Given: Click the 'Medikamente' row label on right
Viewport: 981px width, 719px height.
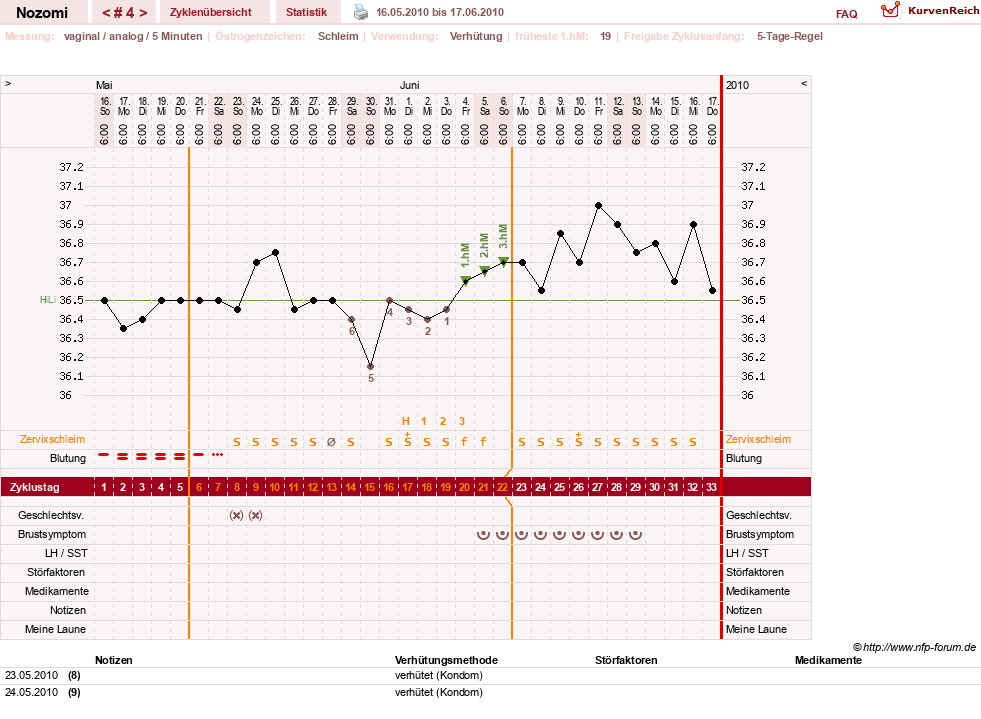Looking at the screenshot, I should click(x=758, y=591).
